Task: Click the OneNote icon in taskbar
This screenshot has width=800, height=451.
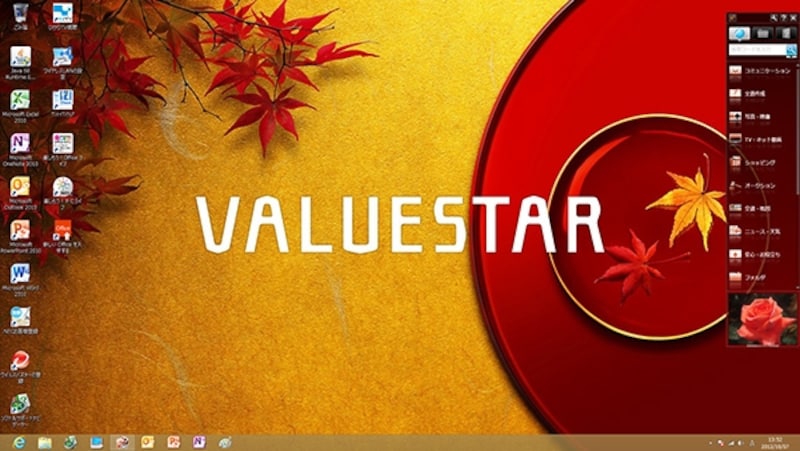Action: coord(199,442)
